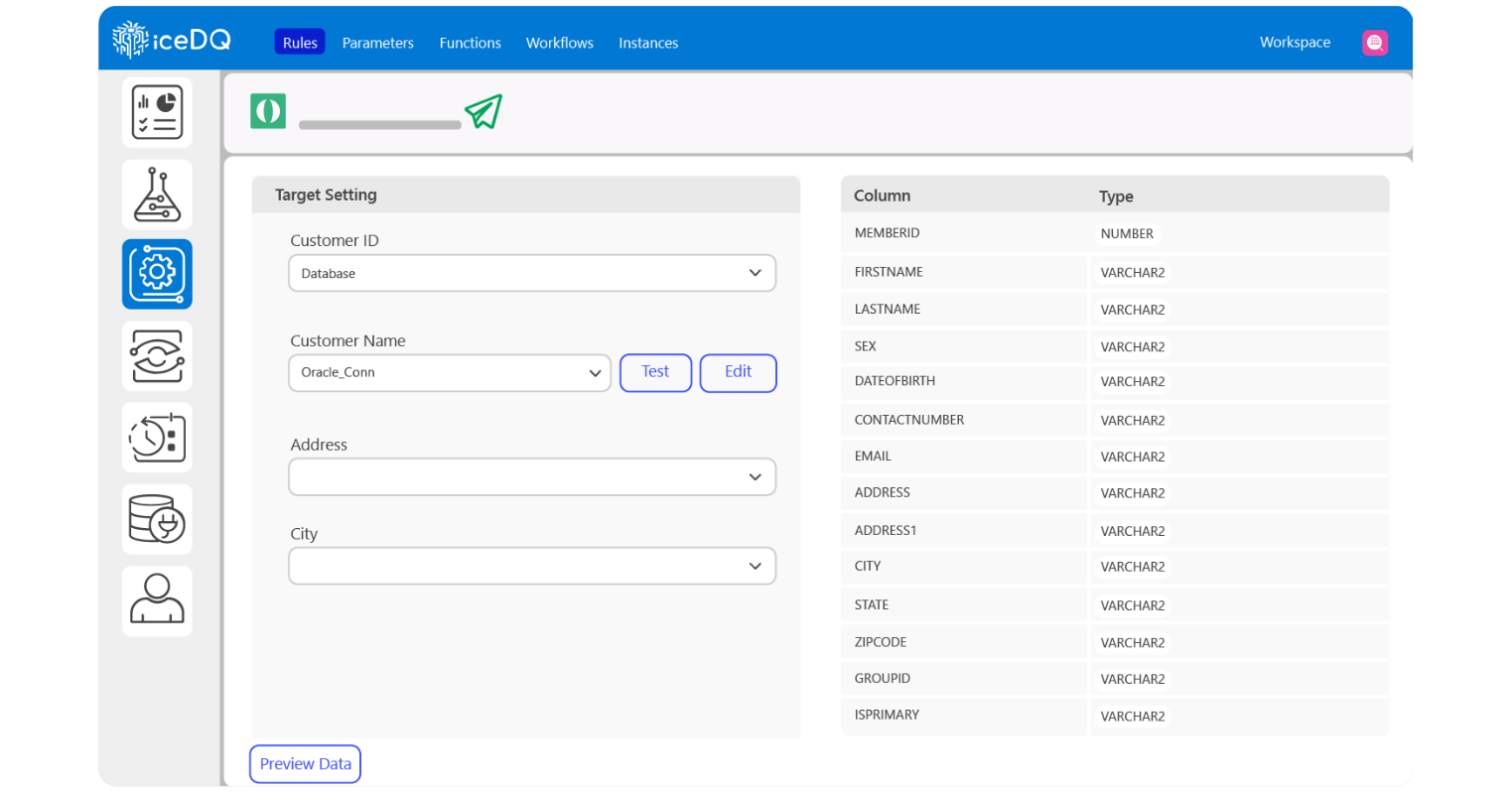
Task: Select the CITY column row
Action: pos(1115,567)
